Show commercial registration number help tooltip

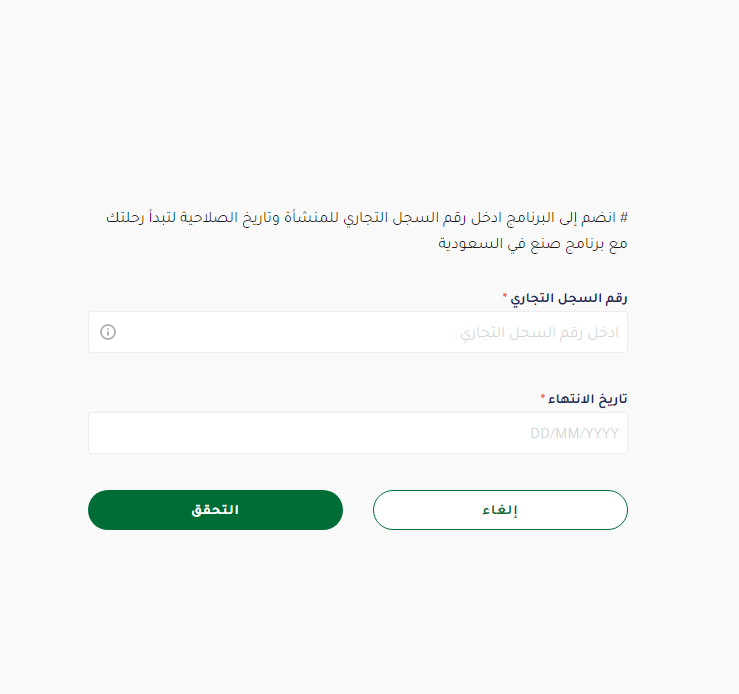tap(108, 332)
